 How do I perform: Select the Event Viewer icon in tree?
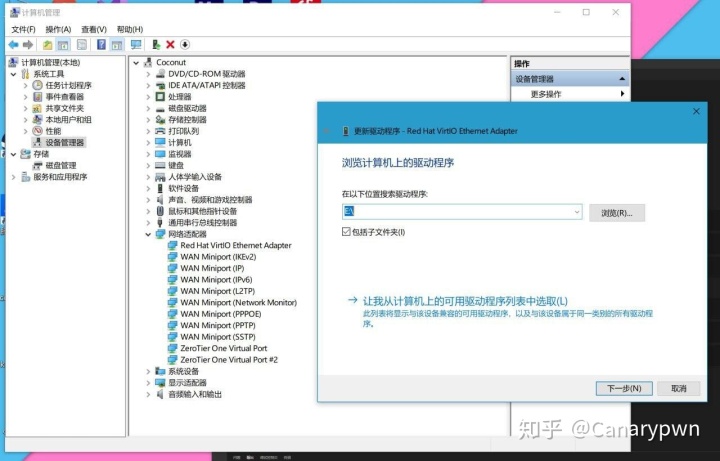pyautogui.click(x=38, y=97)
